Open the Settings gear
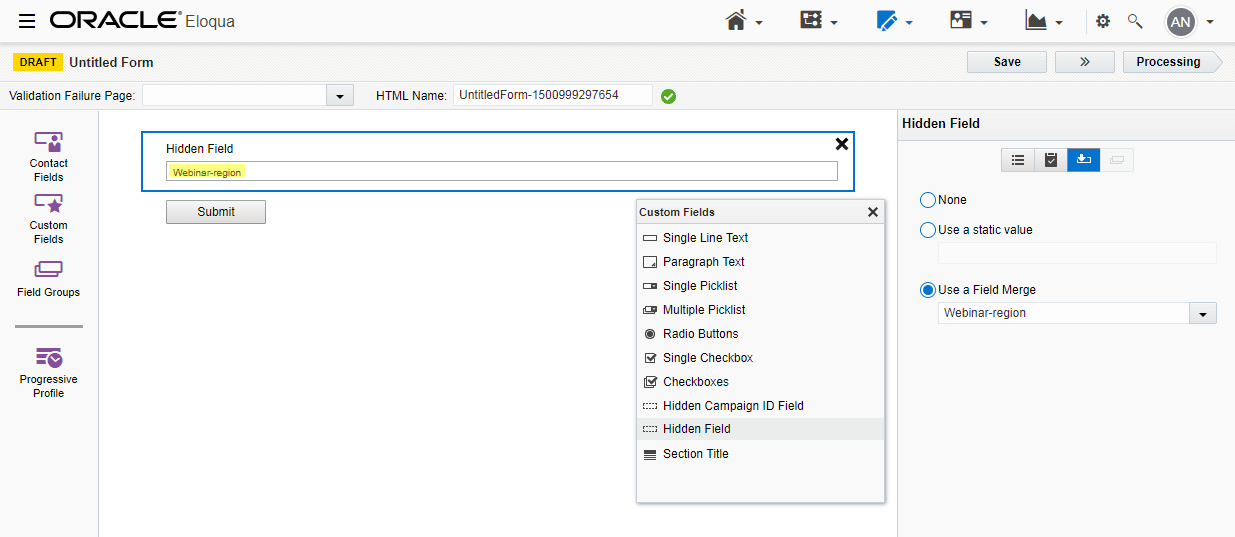 pos(1103,21)
